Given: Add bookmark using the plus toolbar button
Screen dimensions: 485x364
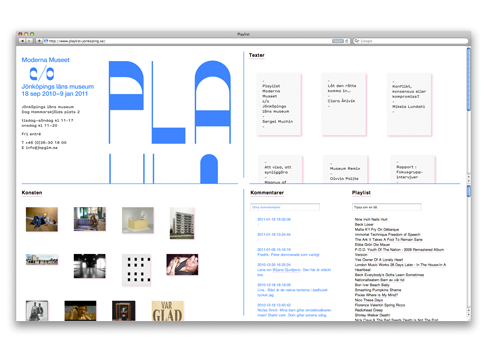Looking at the screenshot, I should point(39,41).
